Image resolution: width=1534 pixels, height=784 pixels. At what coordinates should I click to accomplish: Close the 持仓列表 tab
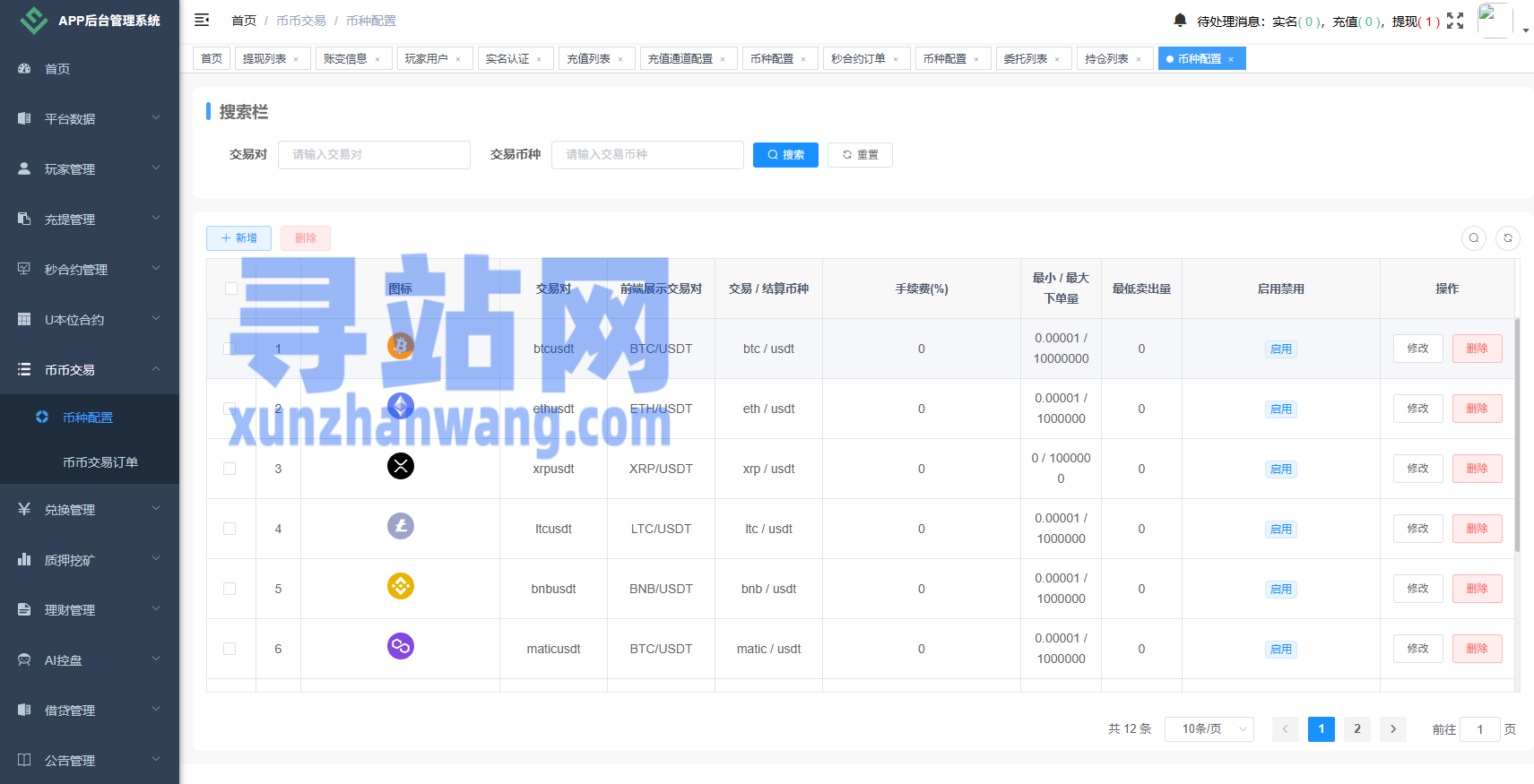1139,60
